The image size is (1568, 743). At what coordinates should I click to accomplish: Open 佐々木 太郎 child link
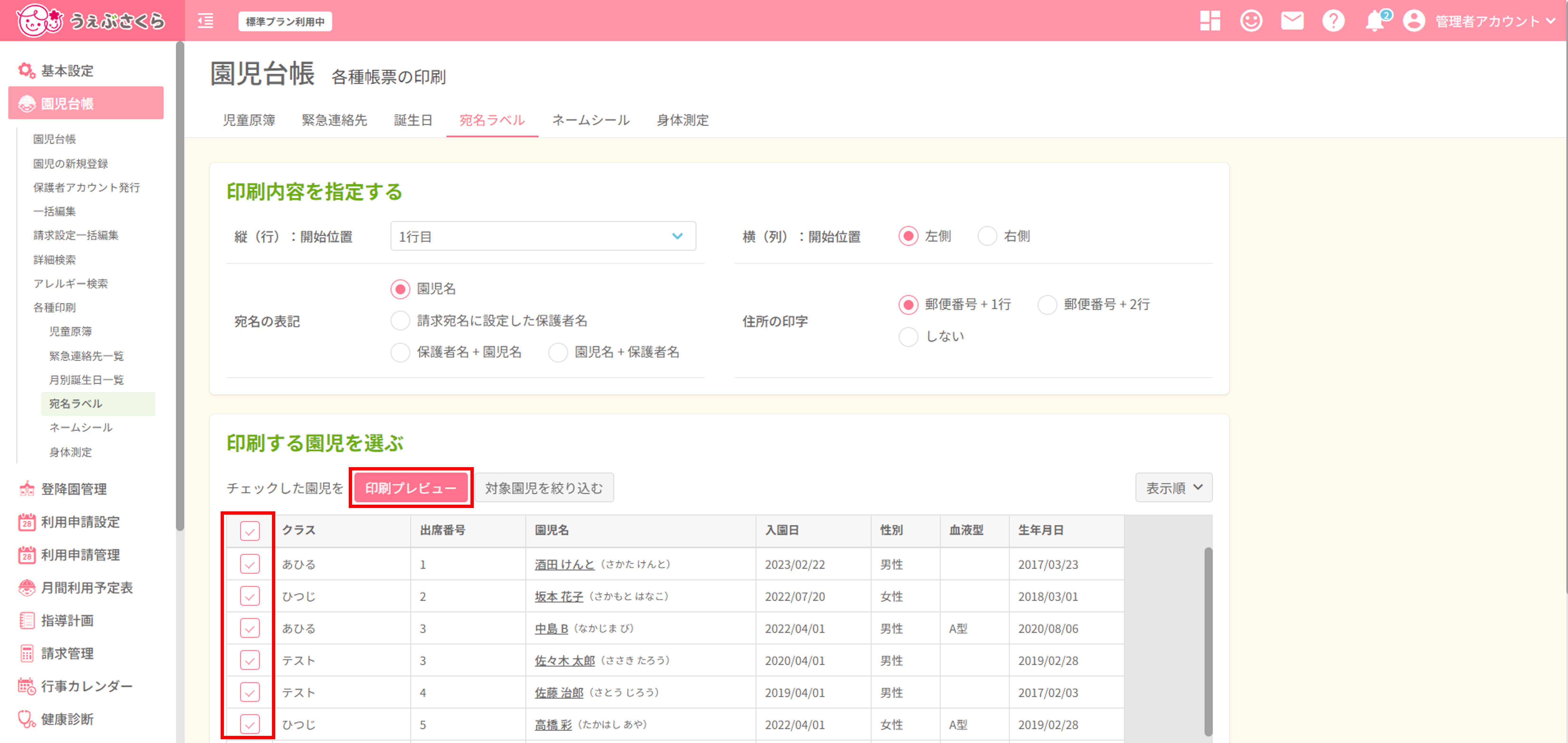pos(564,661)
